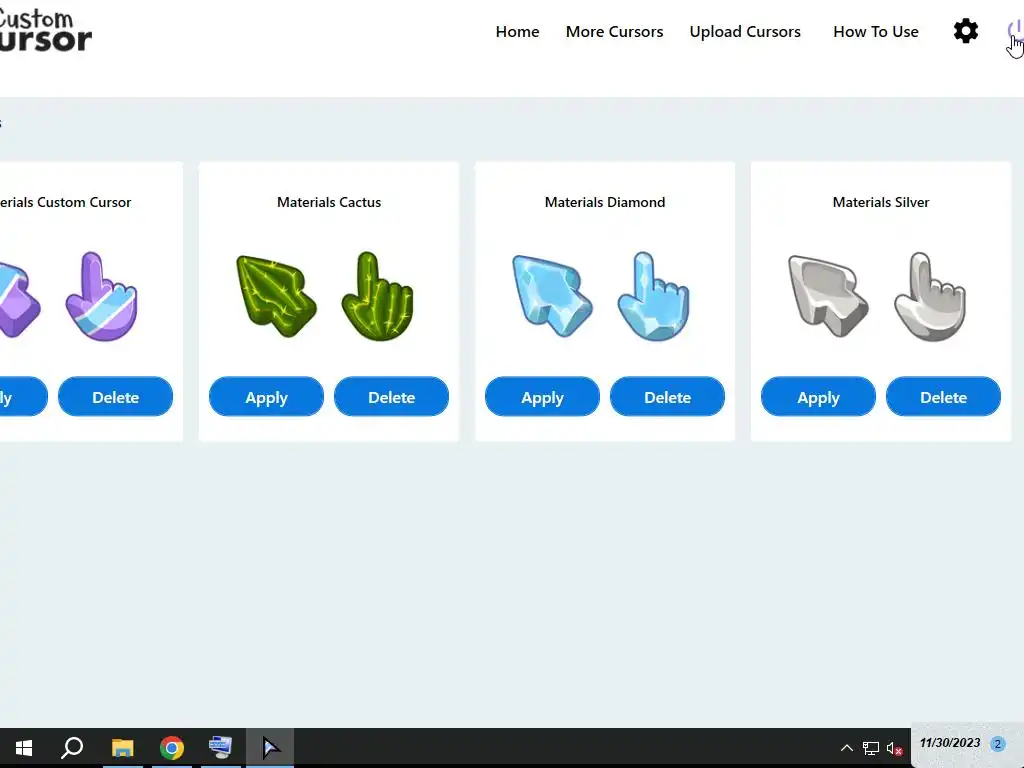Apply the Materials Silver cursor
This screenshot has width=1024, height=768.
[818, 396]
